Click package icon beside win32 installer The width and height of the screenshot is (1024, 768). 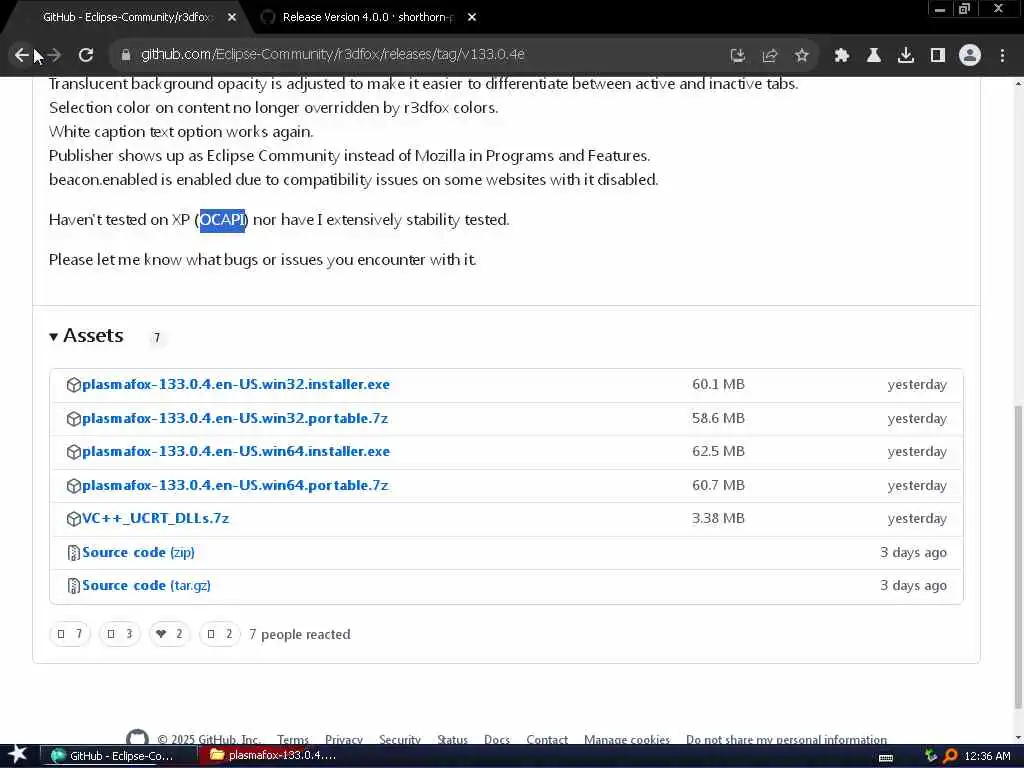coord(73,385)
